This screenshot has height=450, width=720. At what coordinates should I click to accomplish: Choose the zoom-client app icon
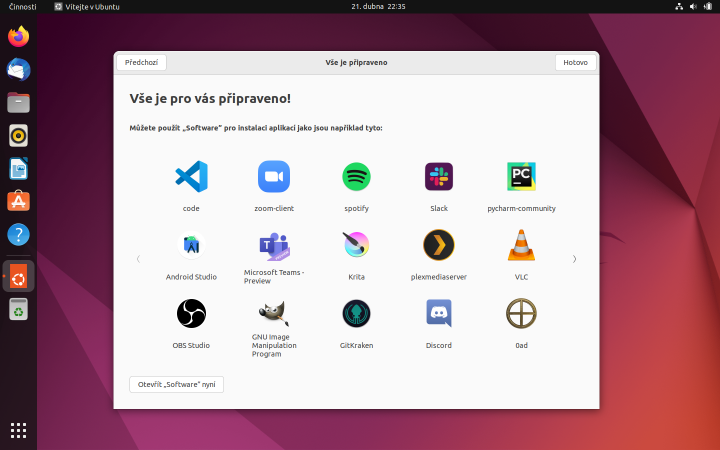[274, 176]
